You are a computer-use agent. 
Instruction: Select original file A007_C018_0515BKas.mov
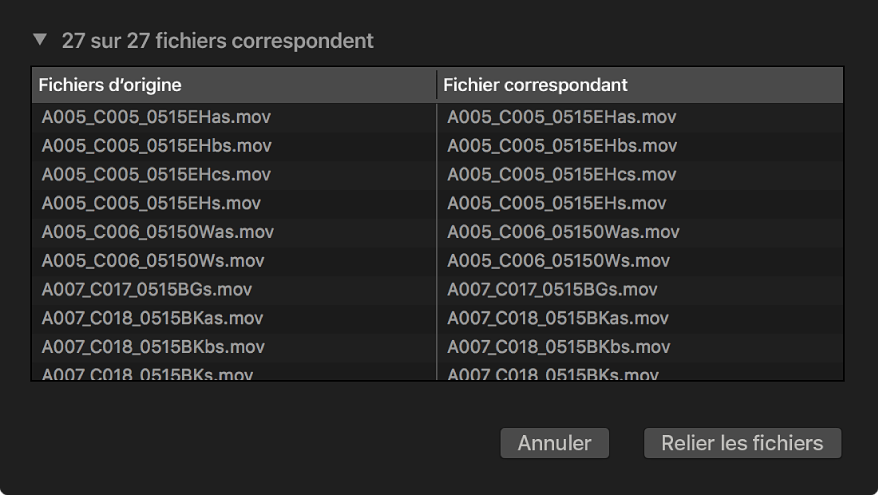tap(152, 319)
